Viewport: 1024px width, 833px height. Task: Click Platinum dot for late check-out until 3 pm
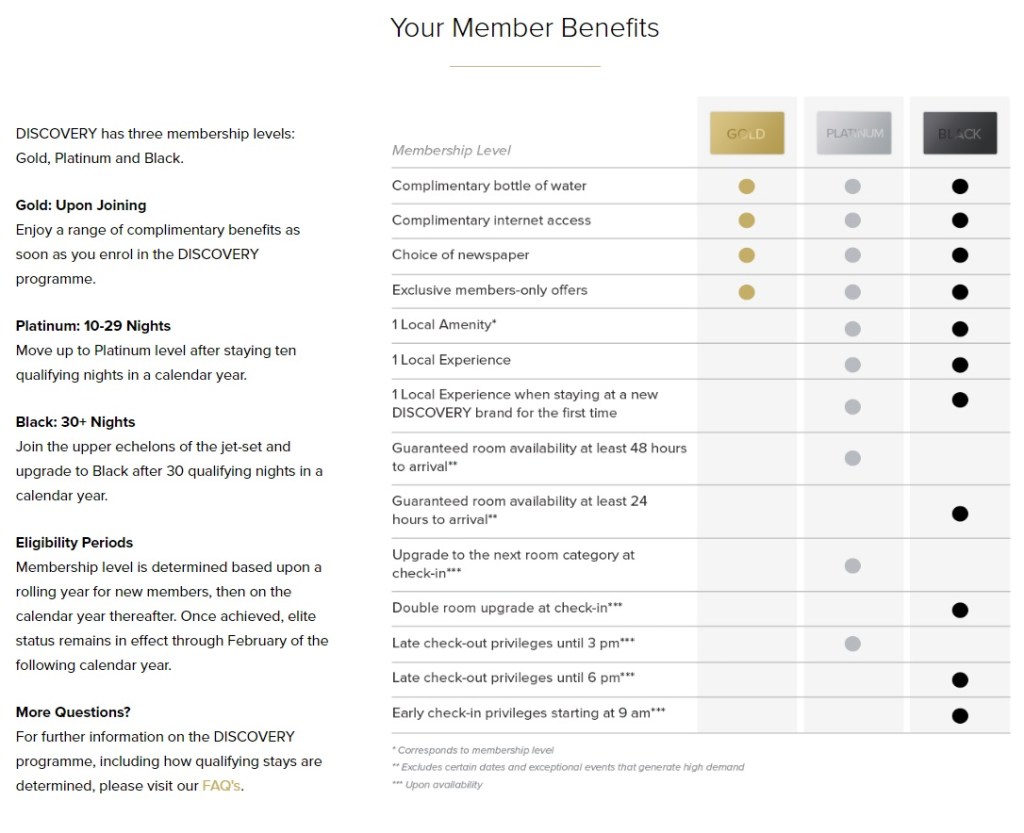click(853, 644)
